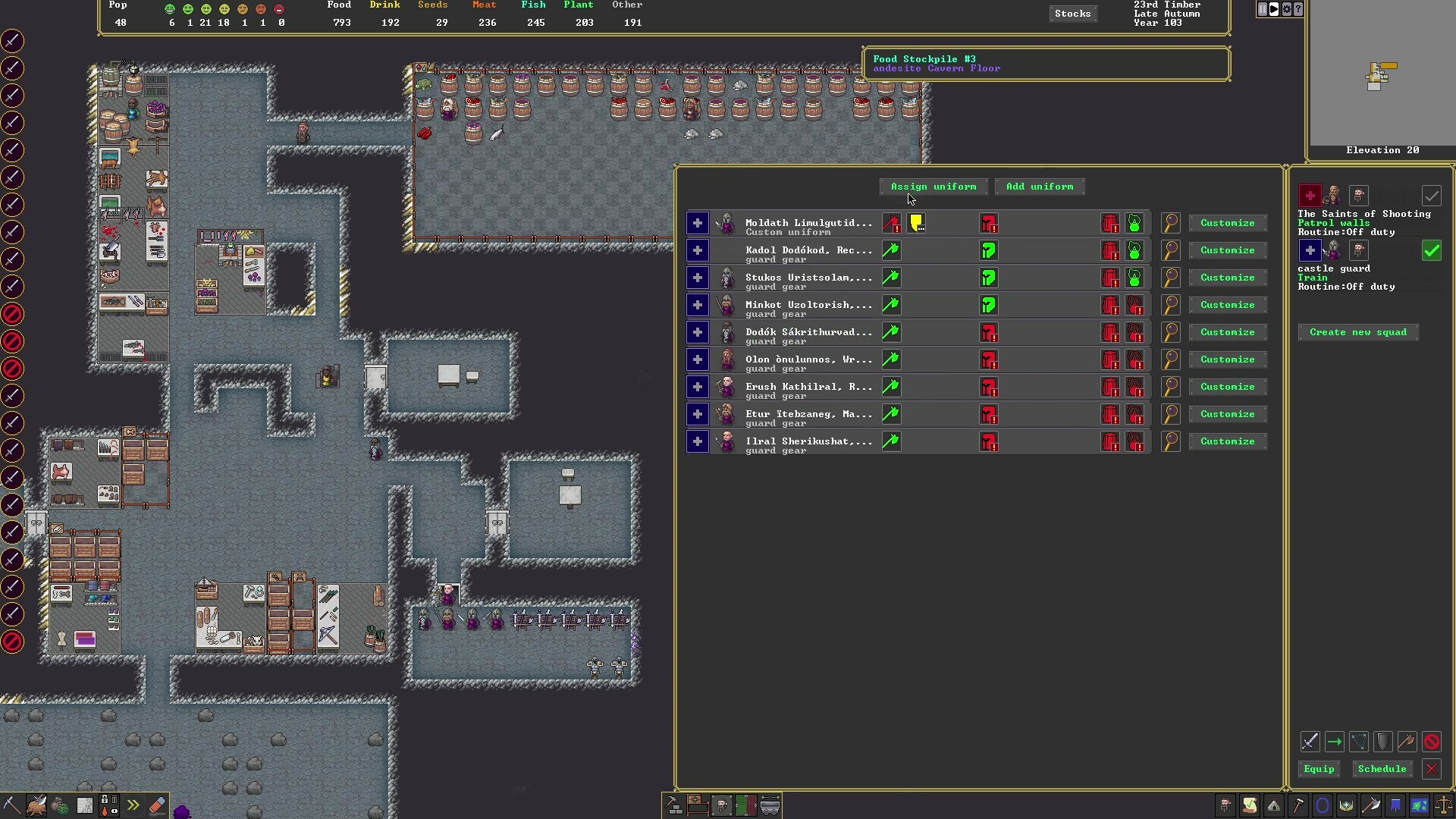This screenshot has height=819, width=1456.
Task: Select the sword attack order icon
Action: point(1310,742)
